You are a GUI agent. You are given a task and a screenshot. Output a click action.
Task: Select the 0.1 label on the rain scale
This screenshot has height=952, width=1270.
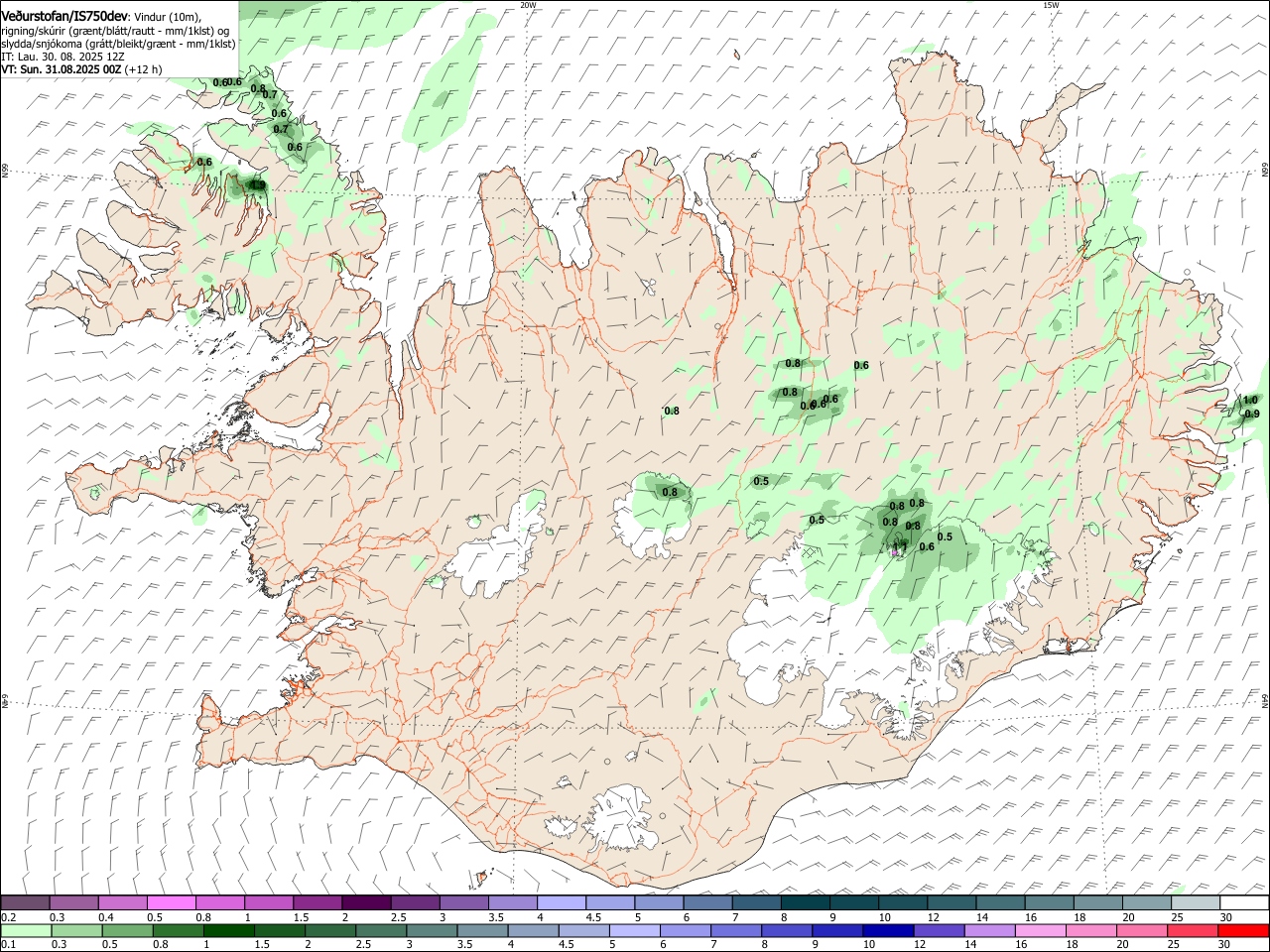pos(9,945)
